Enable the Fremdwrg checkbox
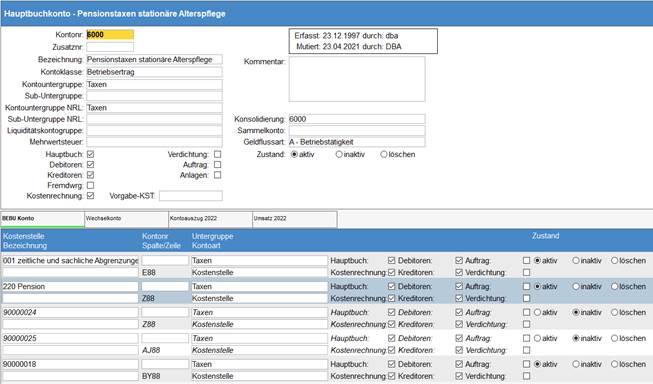Image resolution: width=653 pixels, height=384 pixels. coord(90,185)
